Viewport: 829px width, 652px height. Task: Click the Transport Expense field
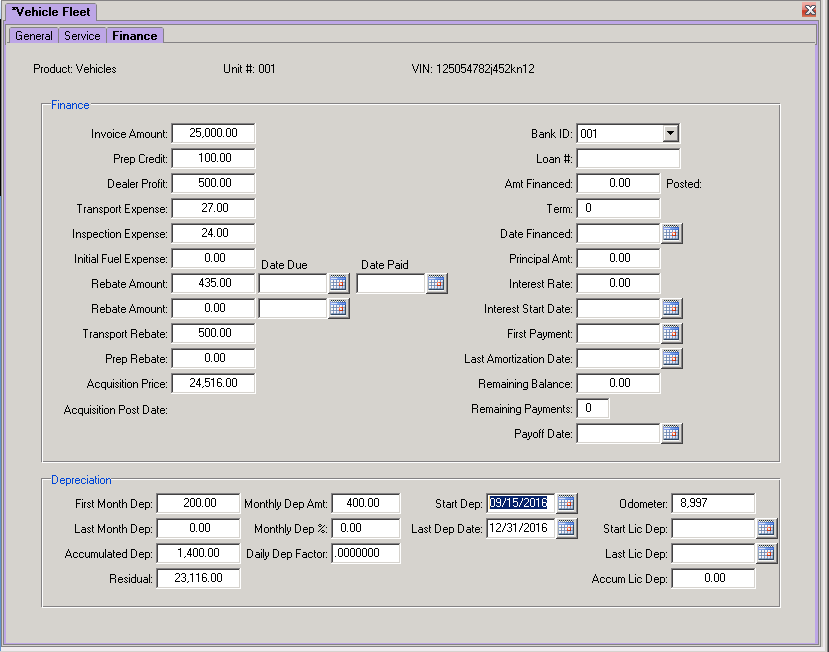point(214,208)
